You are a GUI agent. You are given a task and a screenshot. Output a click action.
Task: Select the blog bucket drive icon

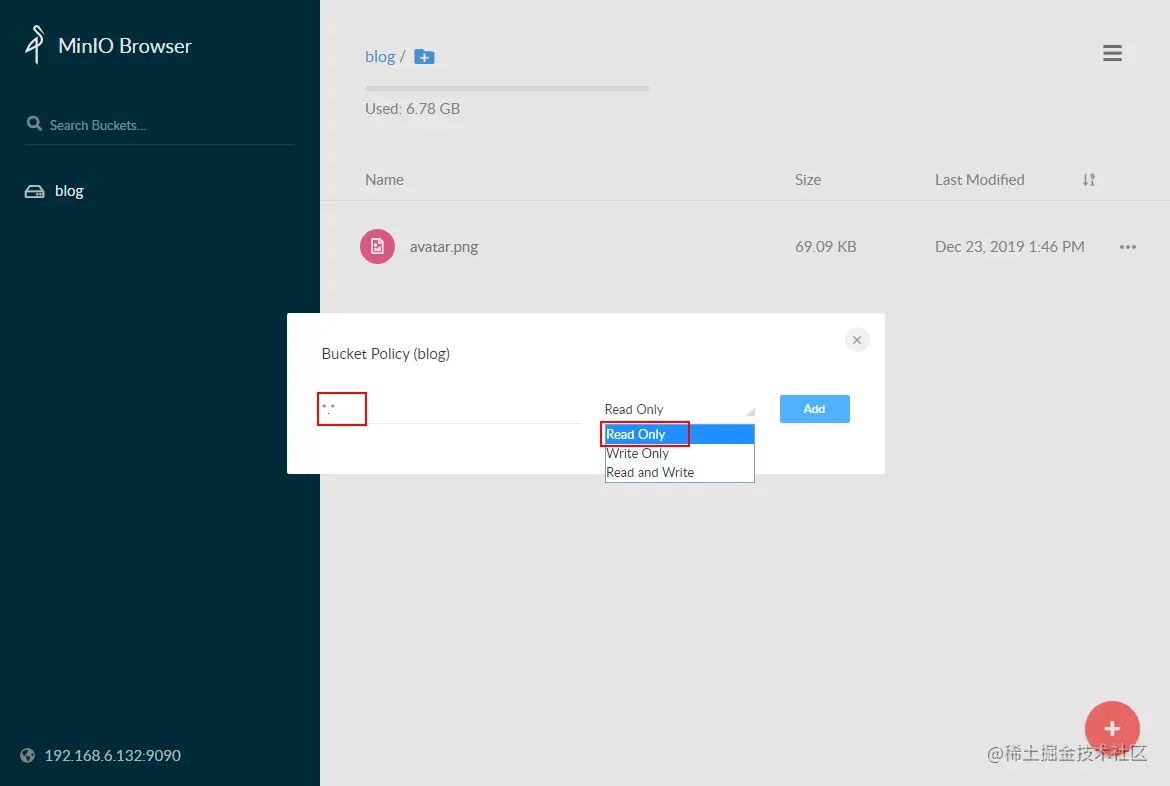[34, 192]
